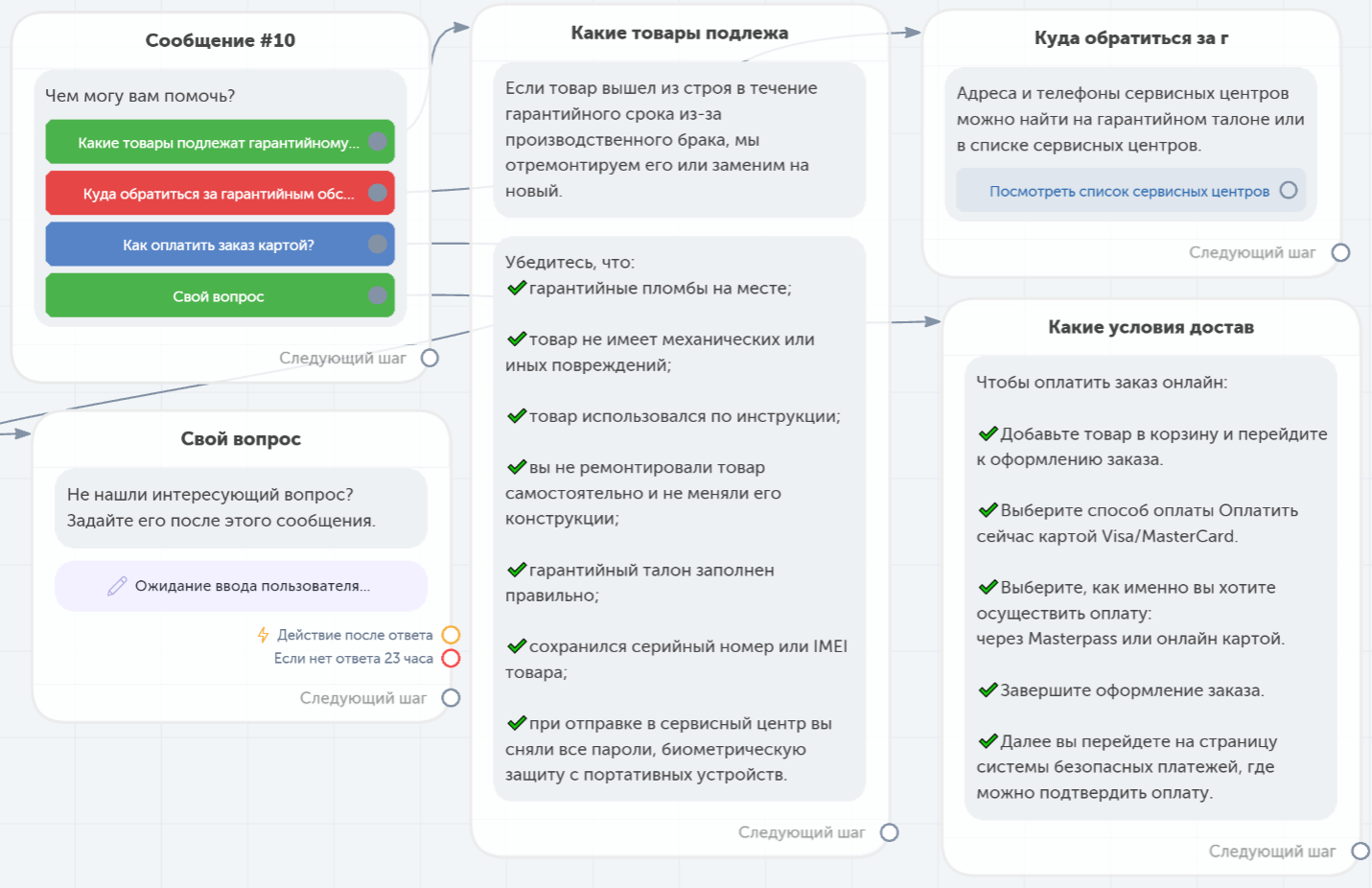Click 'Следующий шаг' connector in 'Свой вопрос' block

point(451,698)
